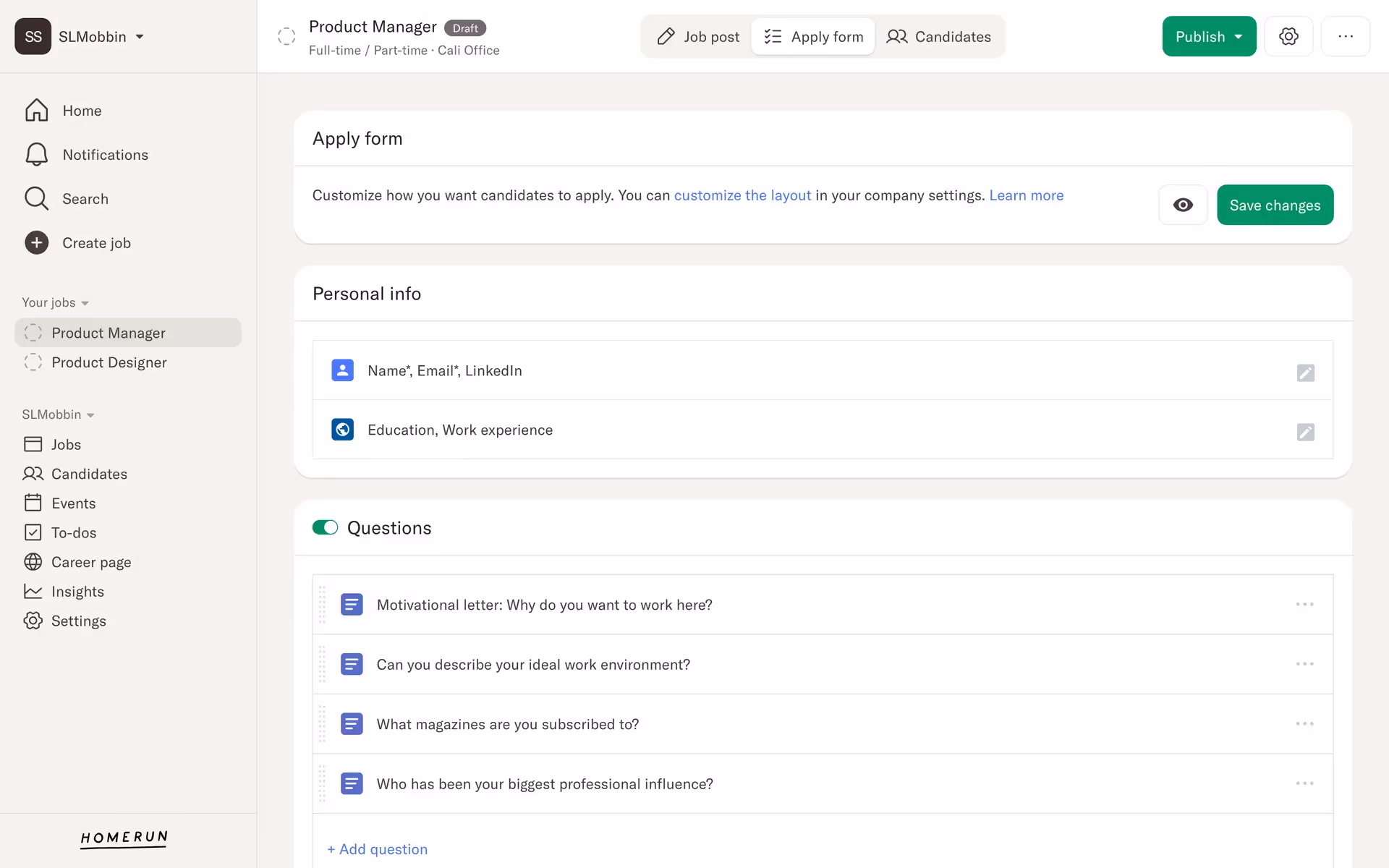
Task: Click the settings gear icon beside Publish
Action: tap(1288, 36)
